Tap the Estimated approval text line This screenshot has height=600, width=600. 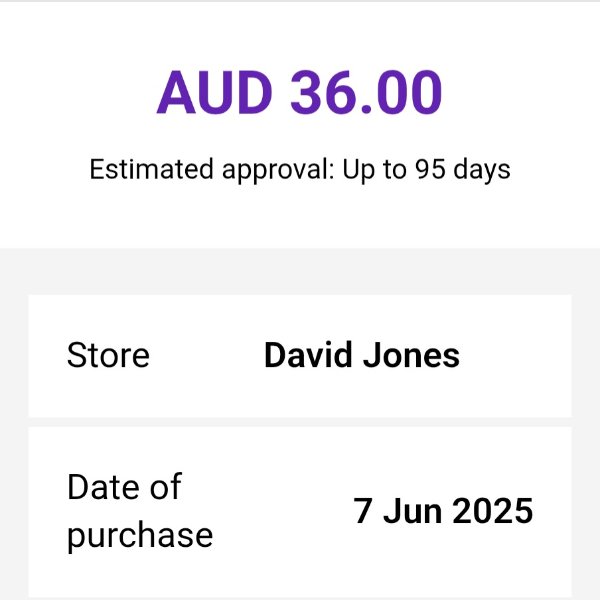coord(300,169)
